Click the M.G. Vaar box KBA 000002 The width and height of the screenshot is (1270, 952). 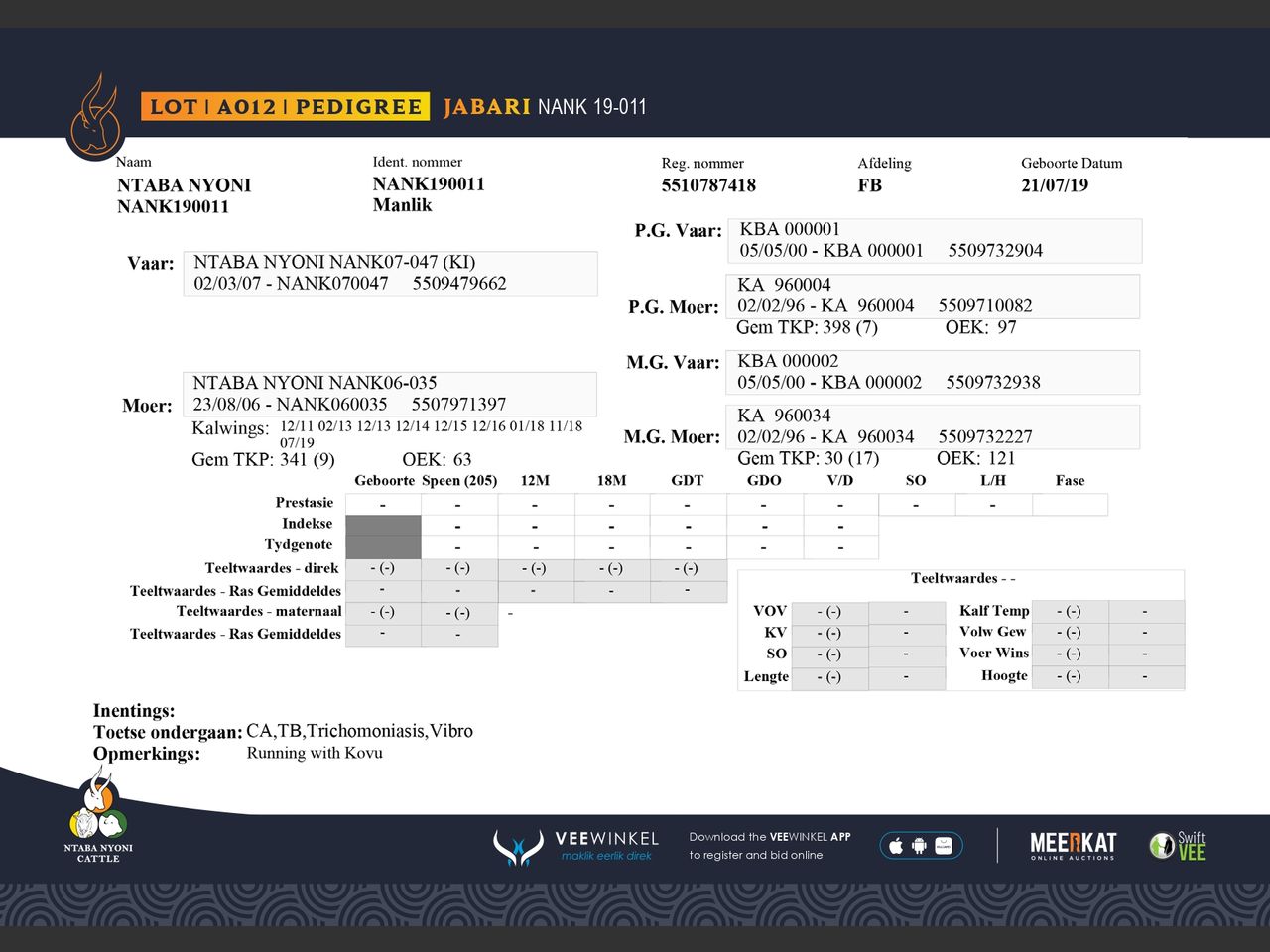click(933, 372)
